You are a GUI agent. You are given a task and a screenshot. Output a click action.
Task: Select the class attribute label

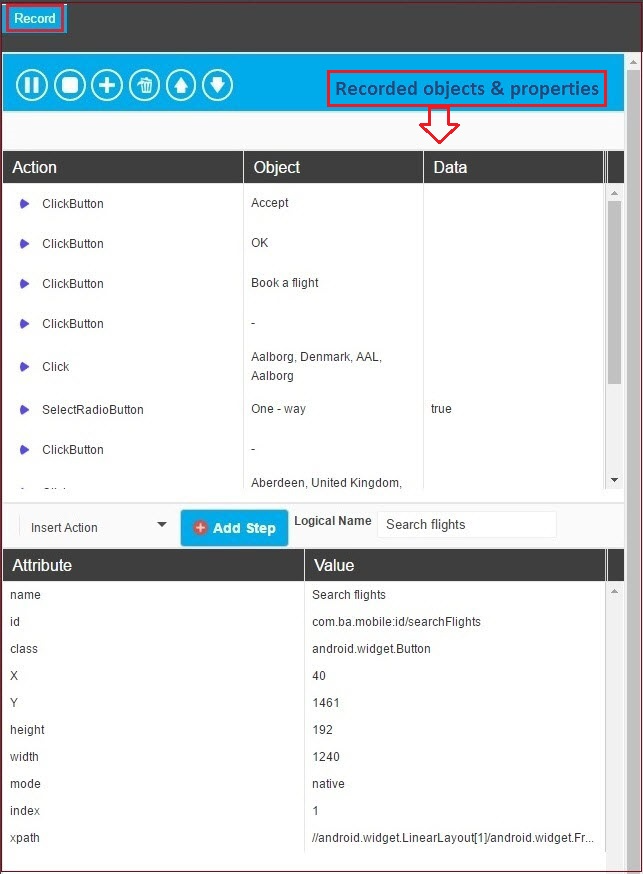coord(24,649)
